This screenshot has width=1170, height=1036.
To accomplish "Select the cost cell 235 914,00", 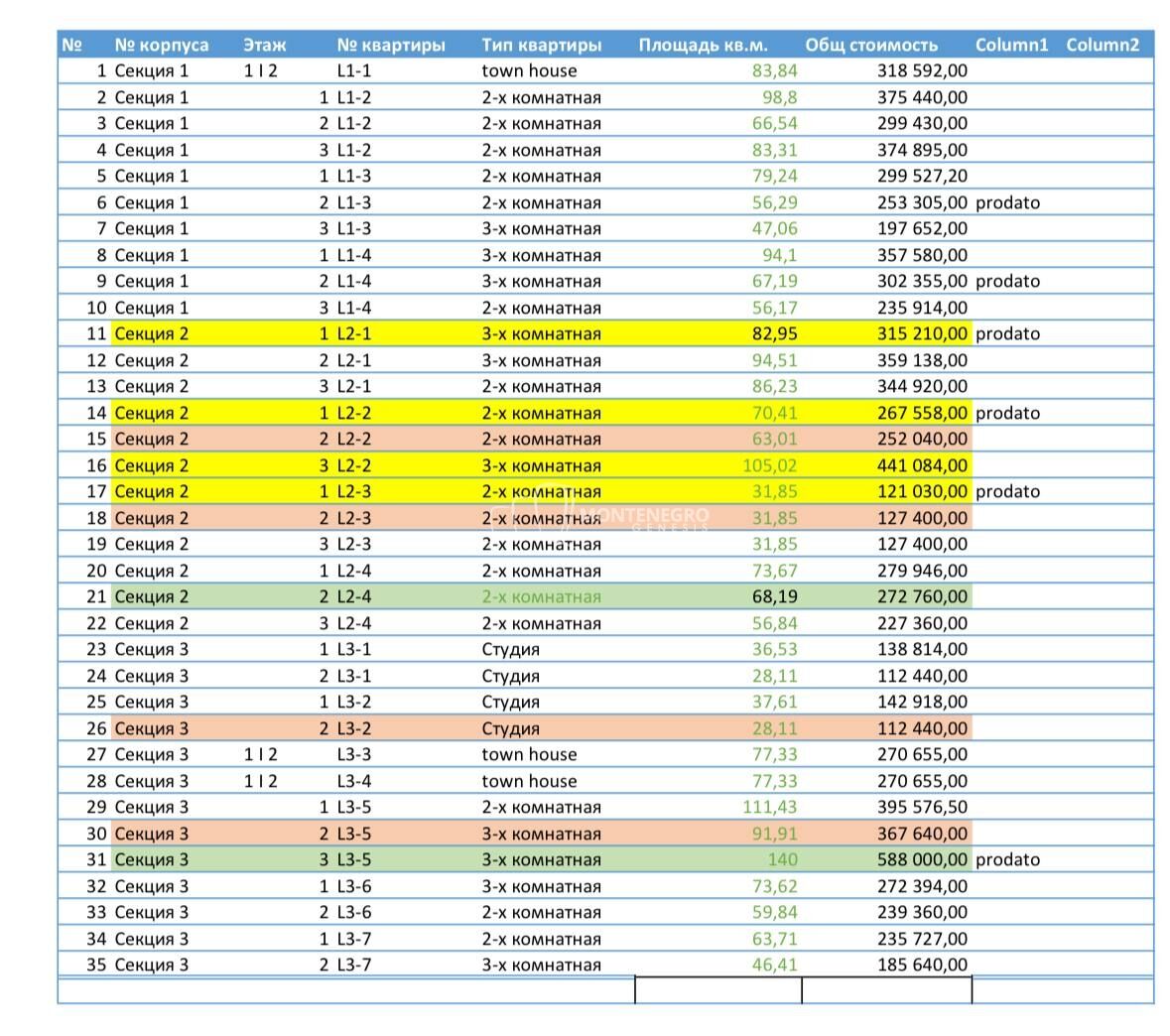I will point(922,308).
